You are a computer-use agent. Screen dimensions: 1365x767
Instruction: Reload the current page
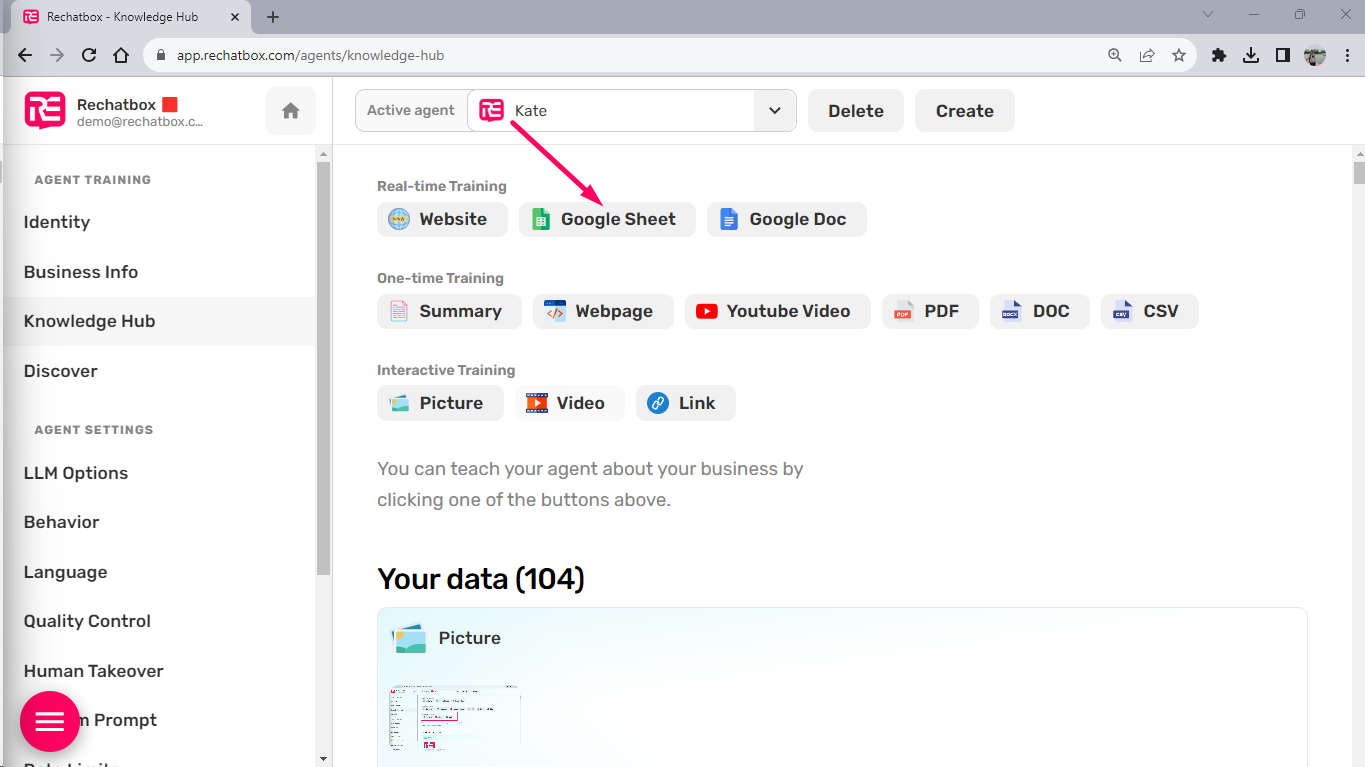[x=89, y=56]
